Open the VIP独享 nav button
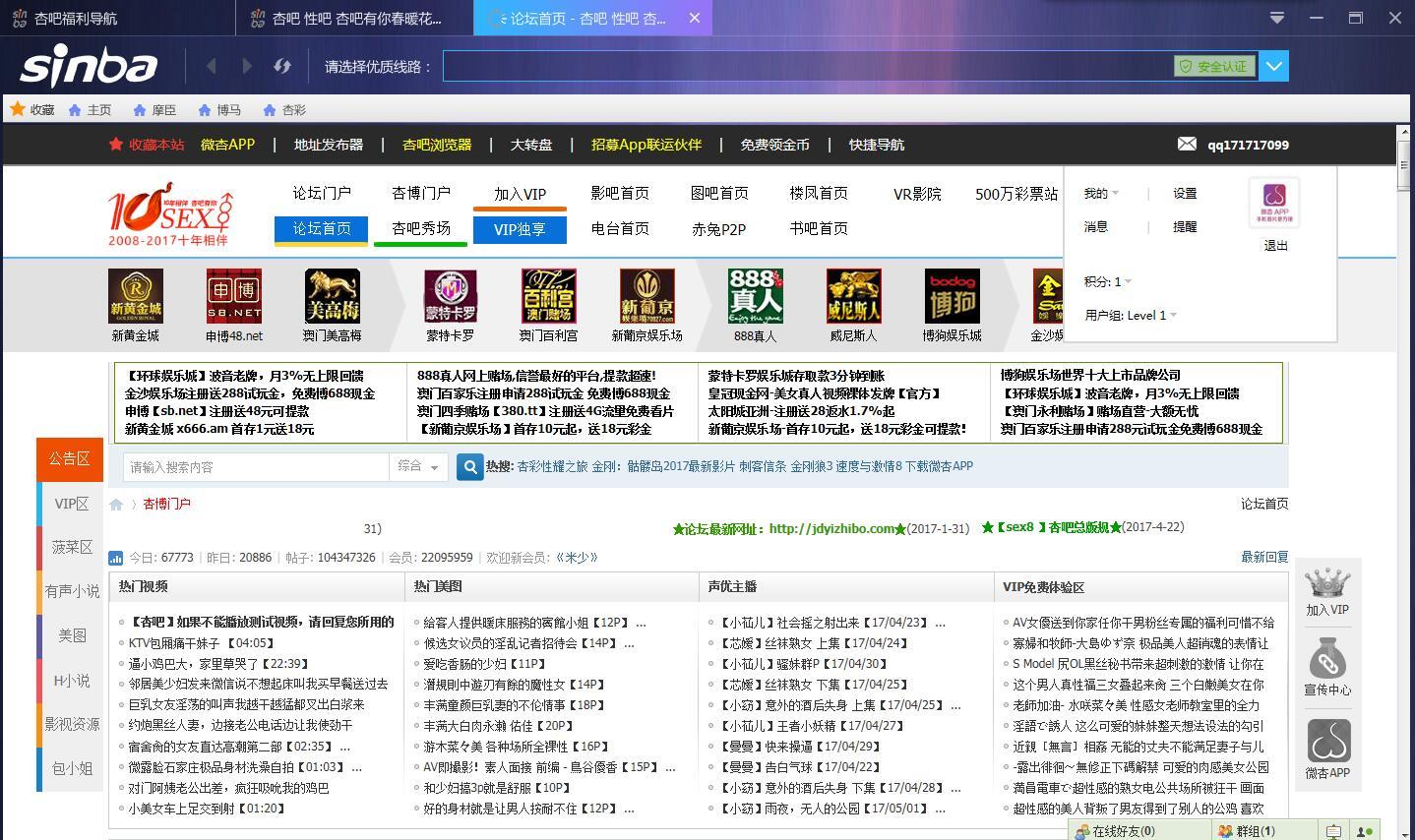This screenshot has height=840, width=1415. [x=520, y=229]
